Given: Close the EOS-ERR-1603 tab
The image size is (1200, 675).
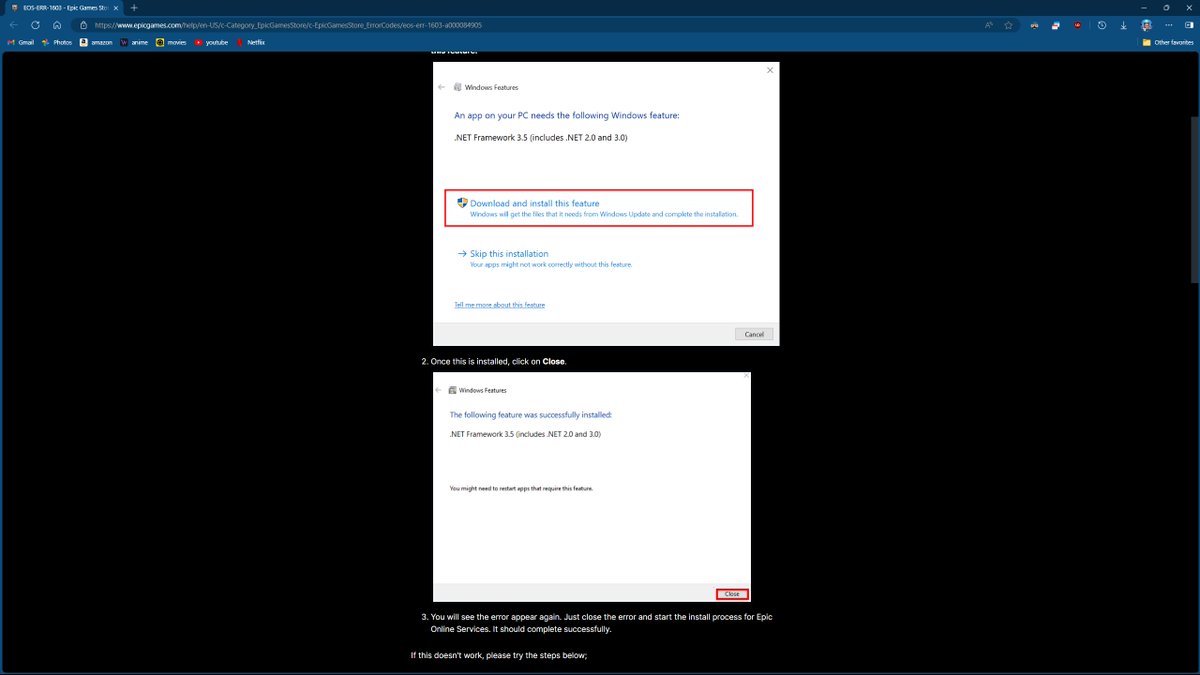Looking at the screenshot, I should click(115, 7).
